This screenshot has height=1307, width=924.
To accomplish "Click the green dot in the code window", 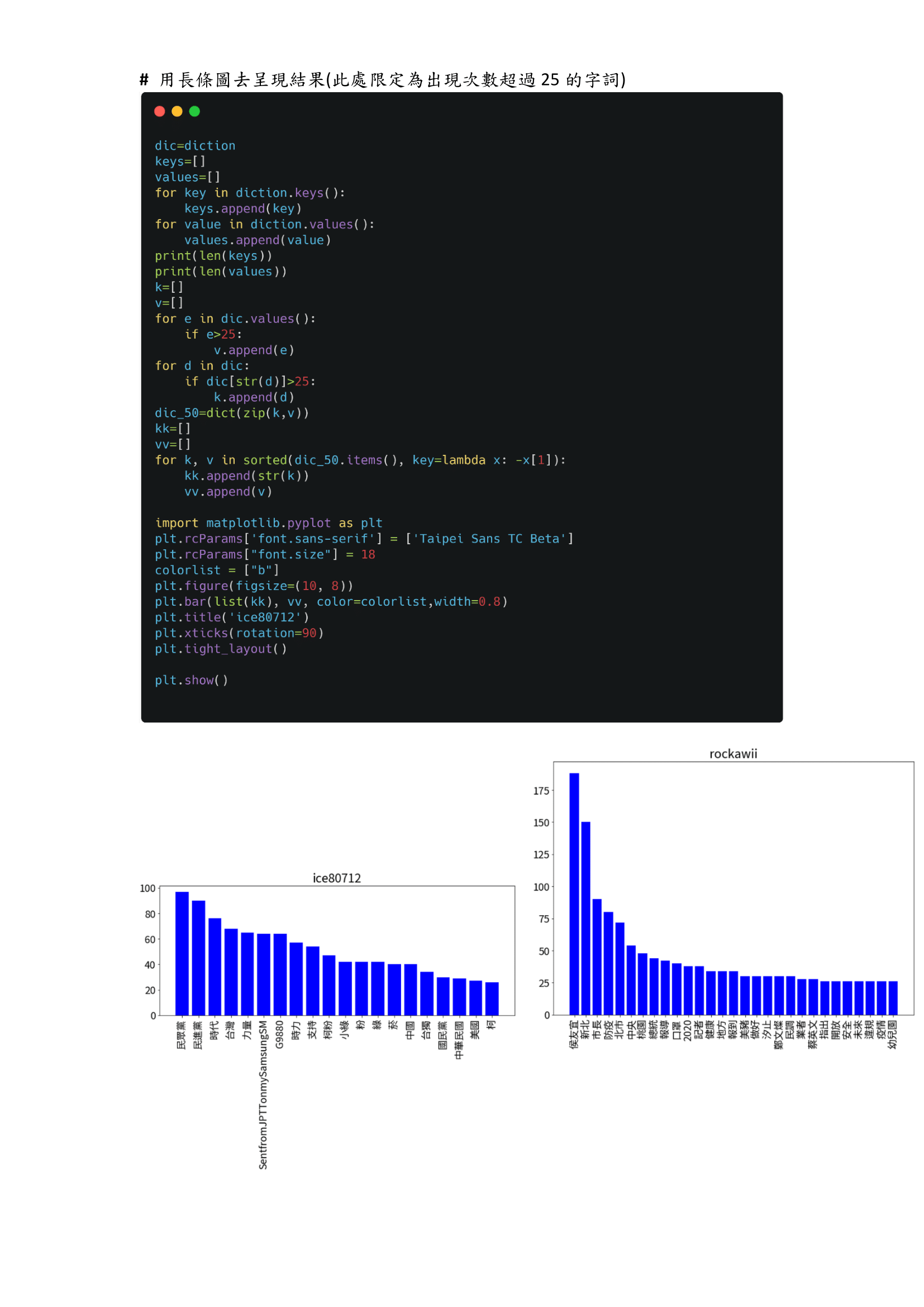I will [194, 112].
